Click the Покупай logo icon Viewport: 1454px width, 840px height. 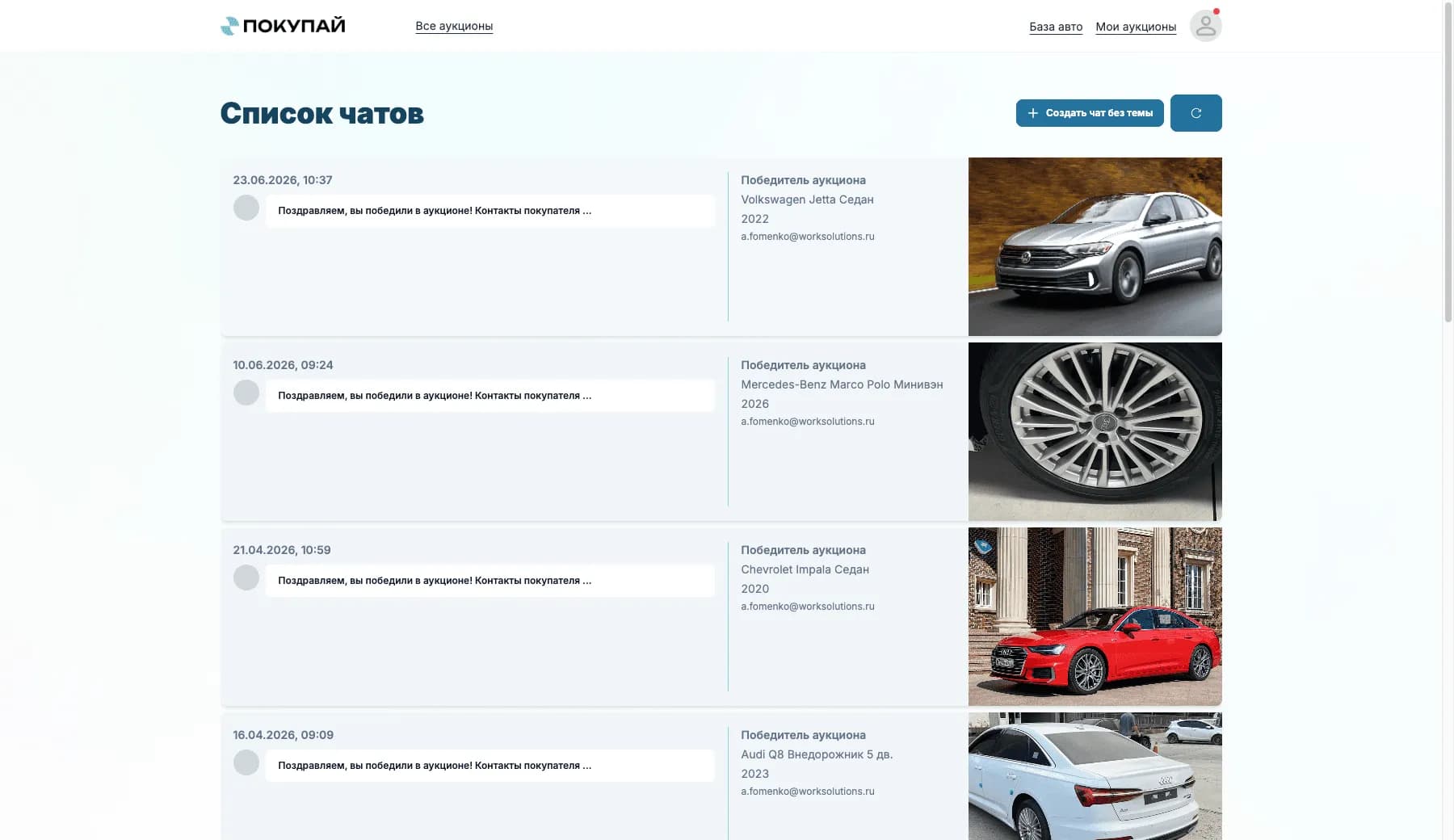pyautogui.click(x=229, y=26)
